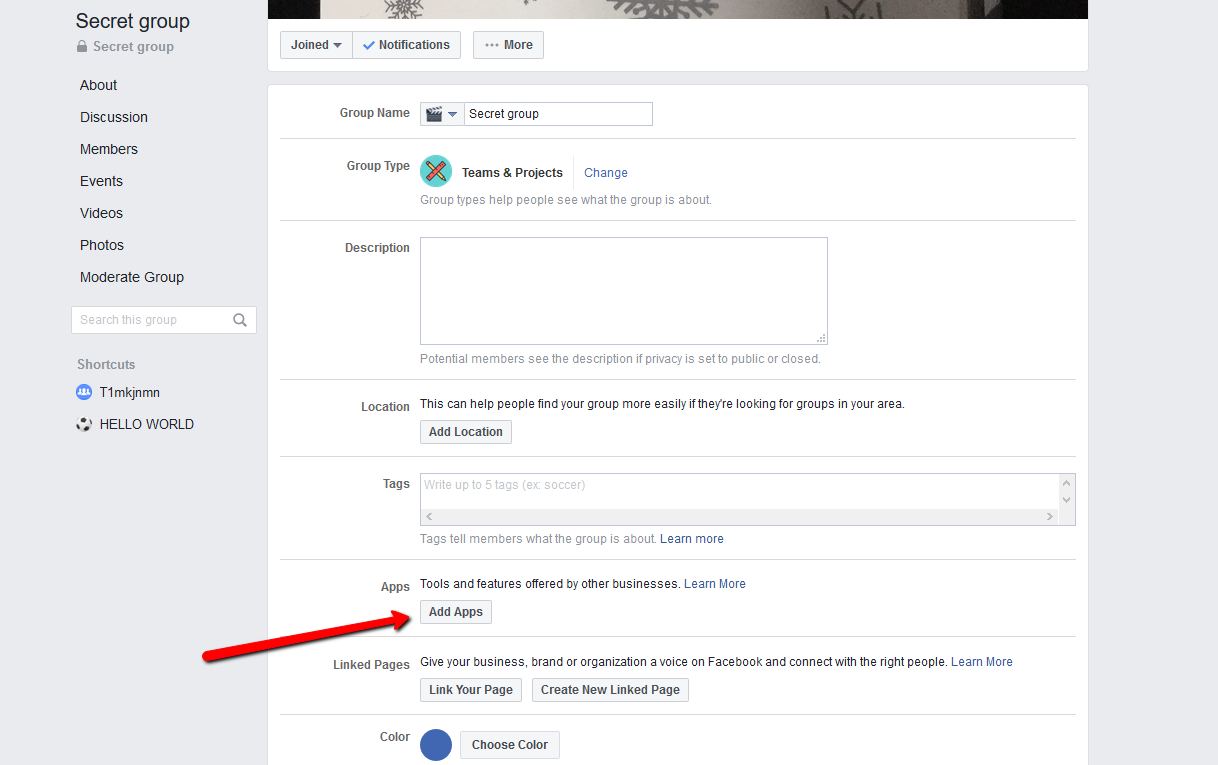Image resolution: width=1218 pixels, height=765 pixels.
Task: Open Photos from the sidebar
Action: 102,245
